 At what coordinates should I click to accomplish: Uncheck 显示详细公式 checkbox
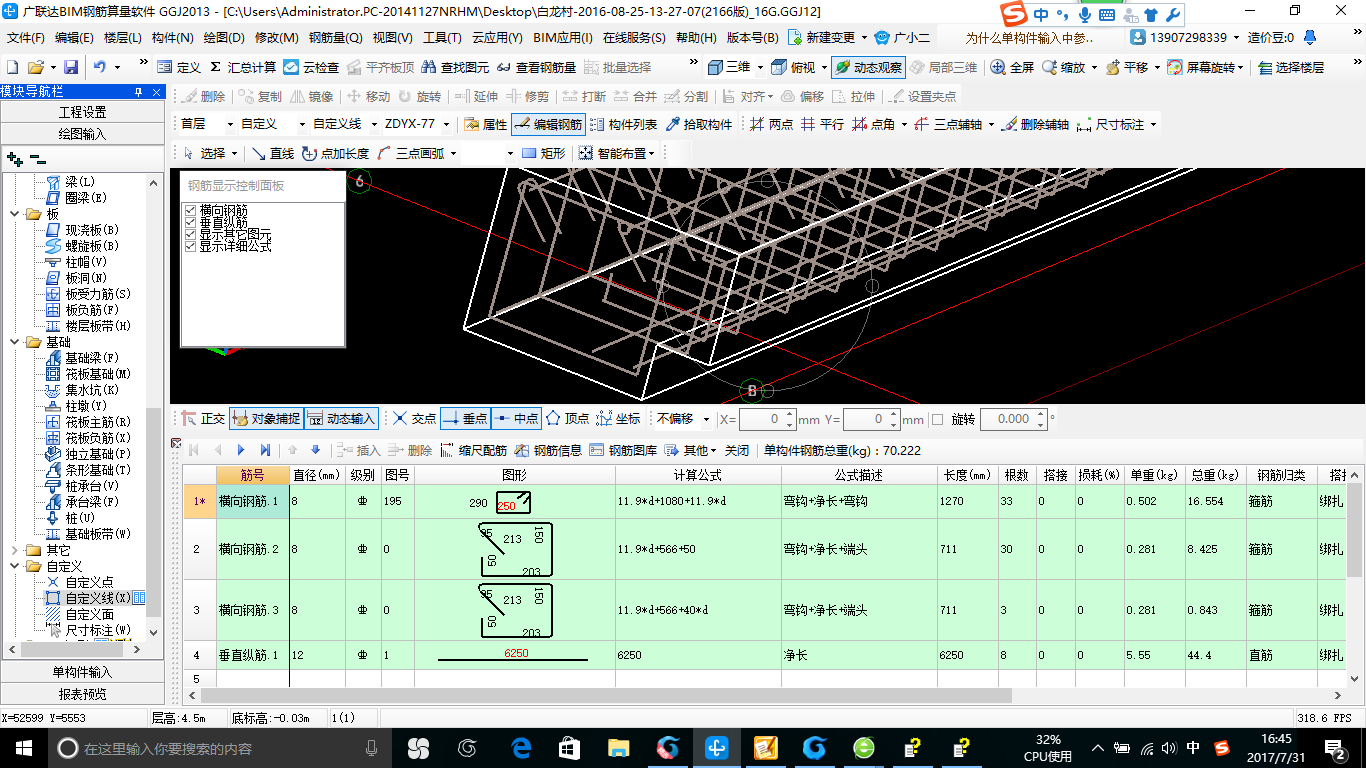tap(191, 246)
